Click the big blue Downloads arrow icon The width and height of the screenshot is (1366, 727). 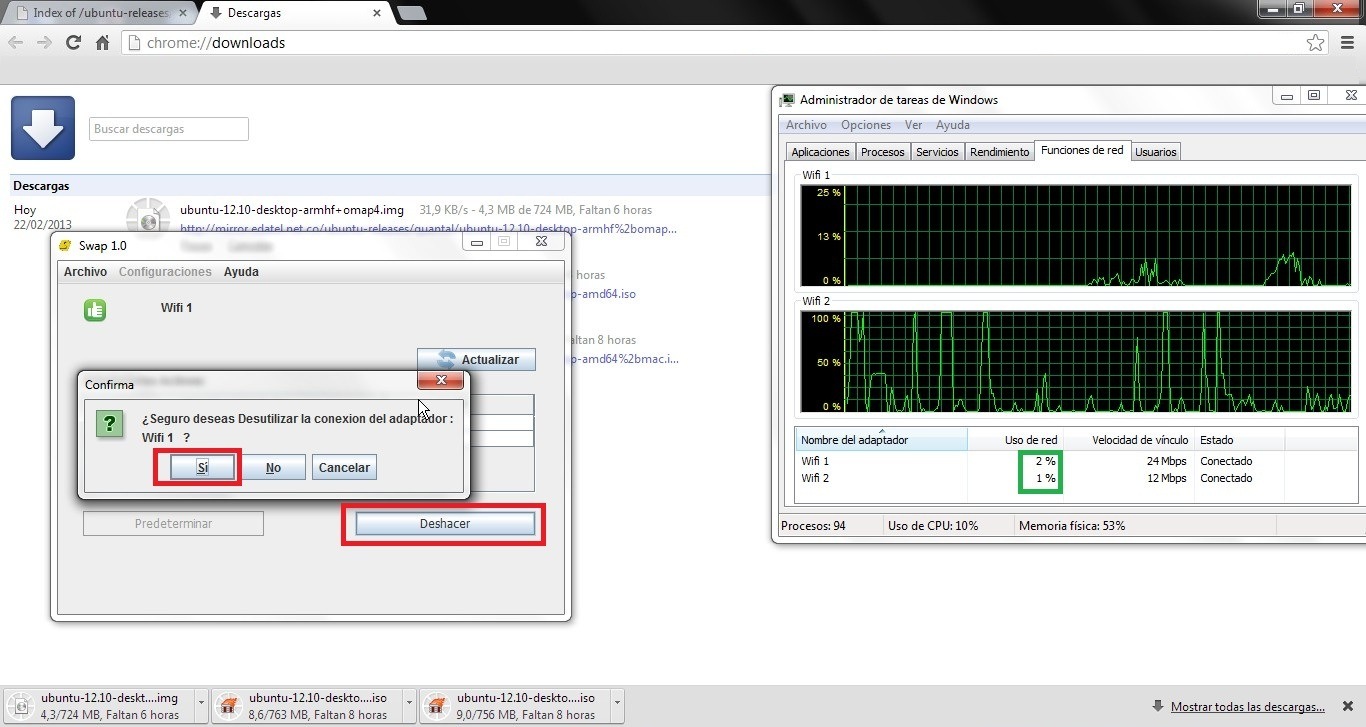(x=43, y=128)
